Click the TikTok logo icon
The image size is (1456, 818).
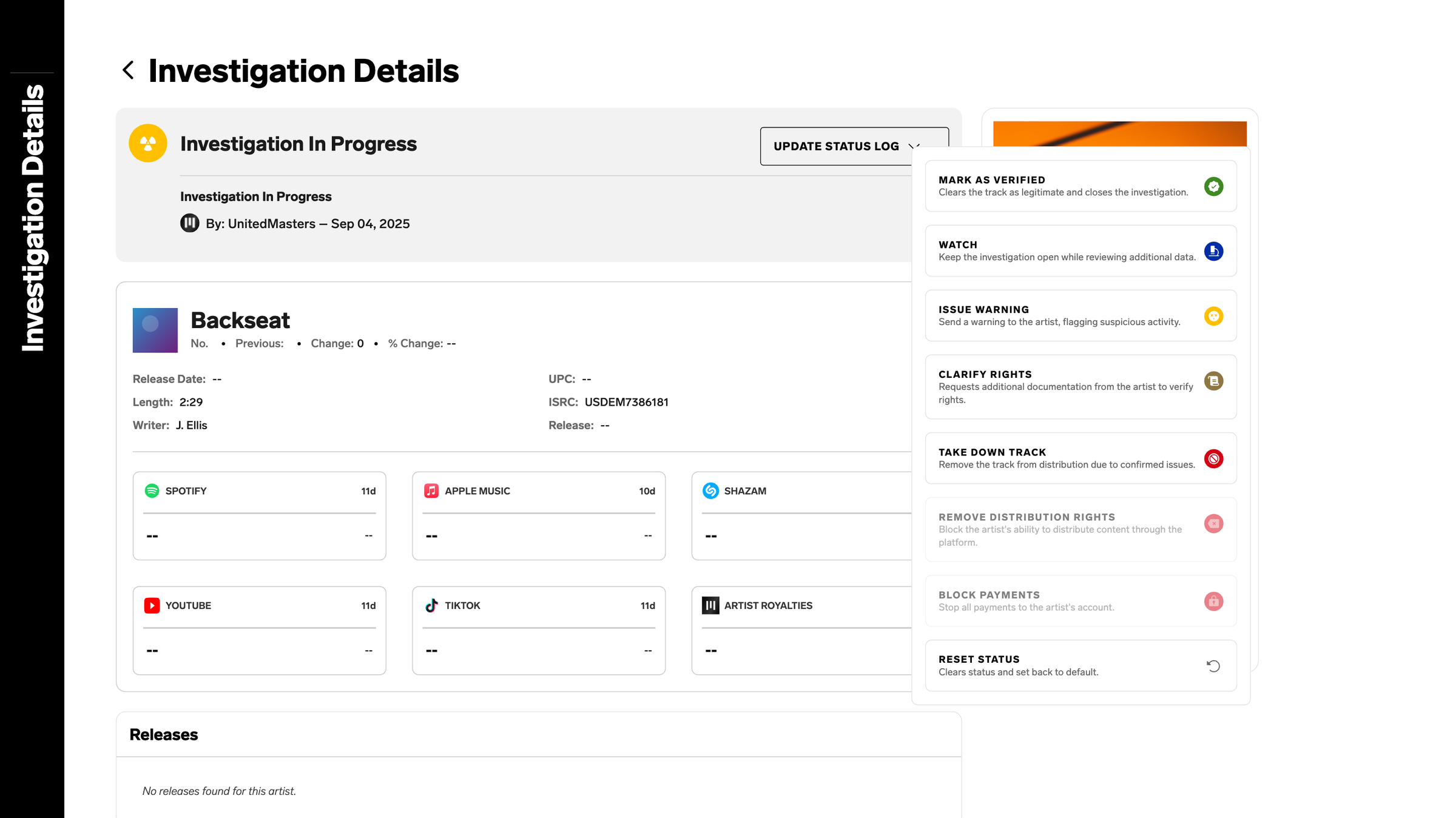click(431, 605)
